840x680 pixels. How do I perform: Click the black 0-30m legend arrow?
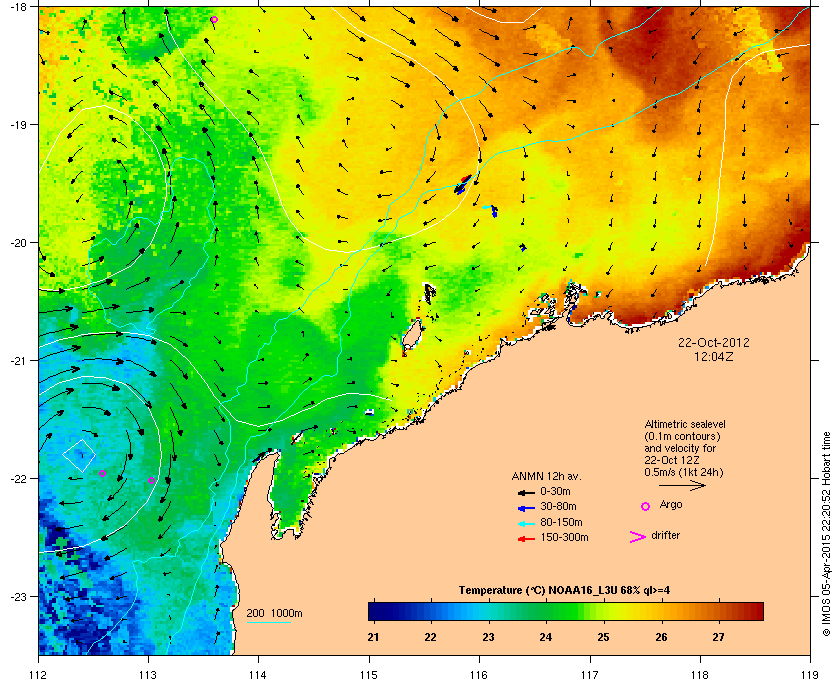tap(526, 492)
